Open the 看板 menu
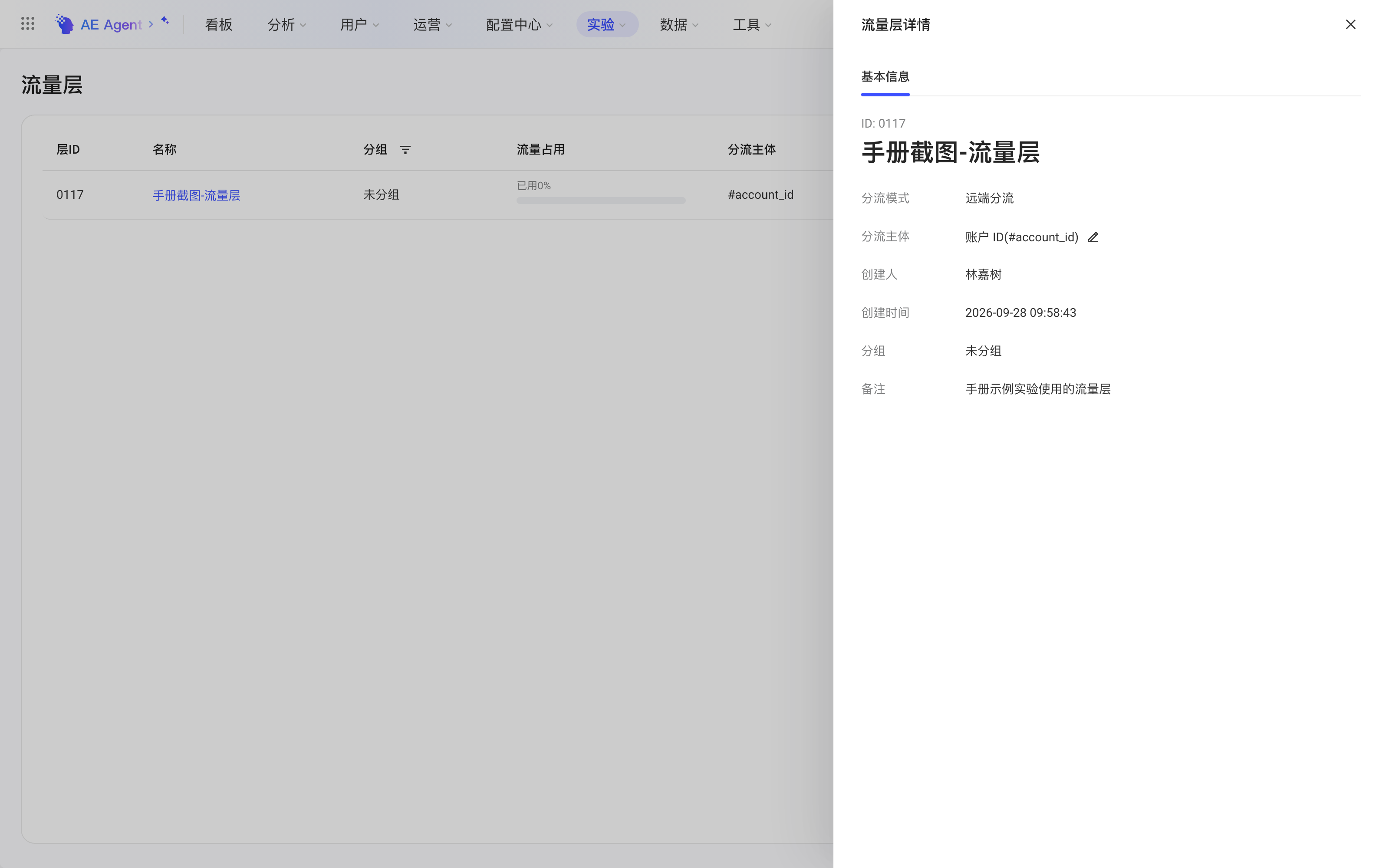 tap(219, 25)
